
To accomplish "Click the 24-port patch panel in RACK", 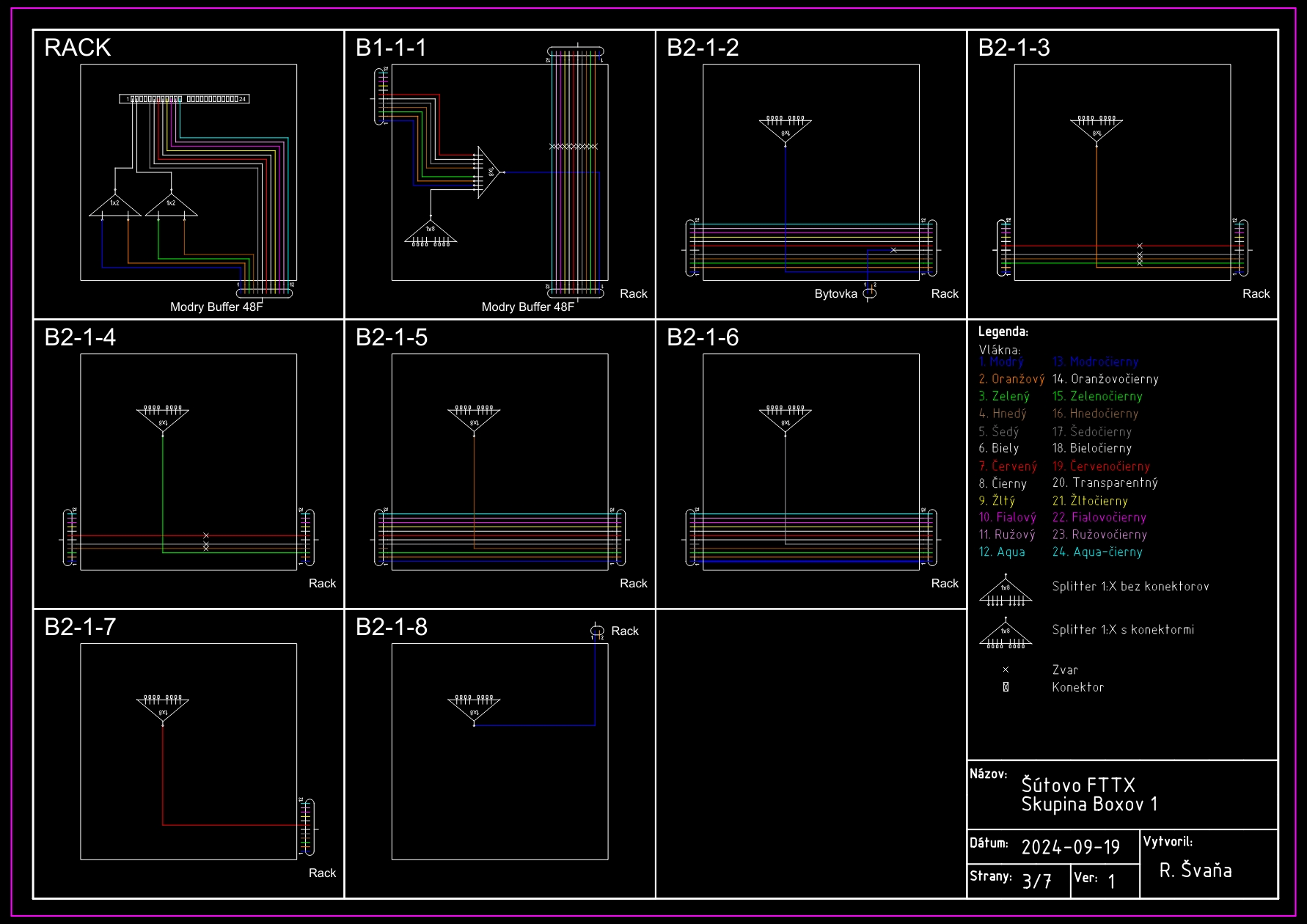I will 184,98.
